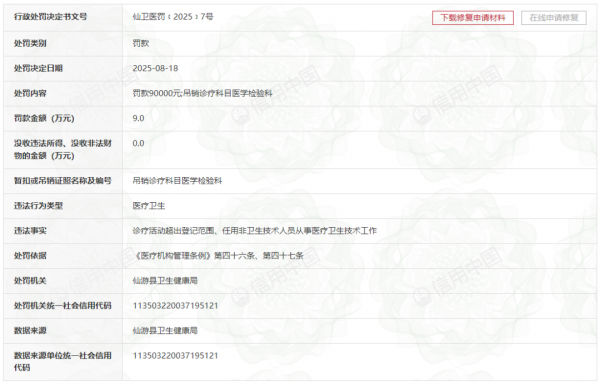This screenshot has height=384, width=600.
Task: Select the date 2025-08-18
Action: pos(155,68)
